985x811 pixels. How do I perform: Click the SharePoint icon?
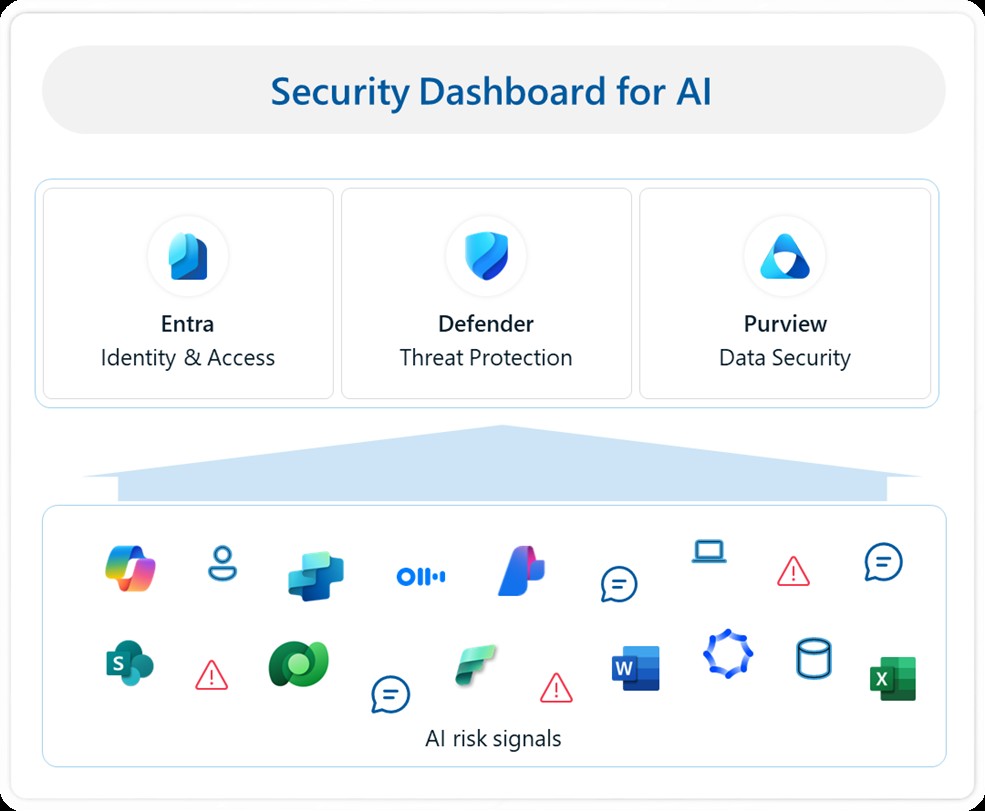[129, 662]
